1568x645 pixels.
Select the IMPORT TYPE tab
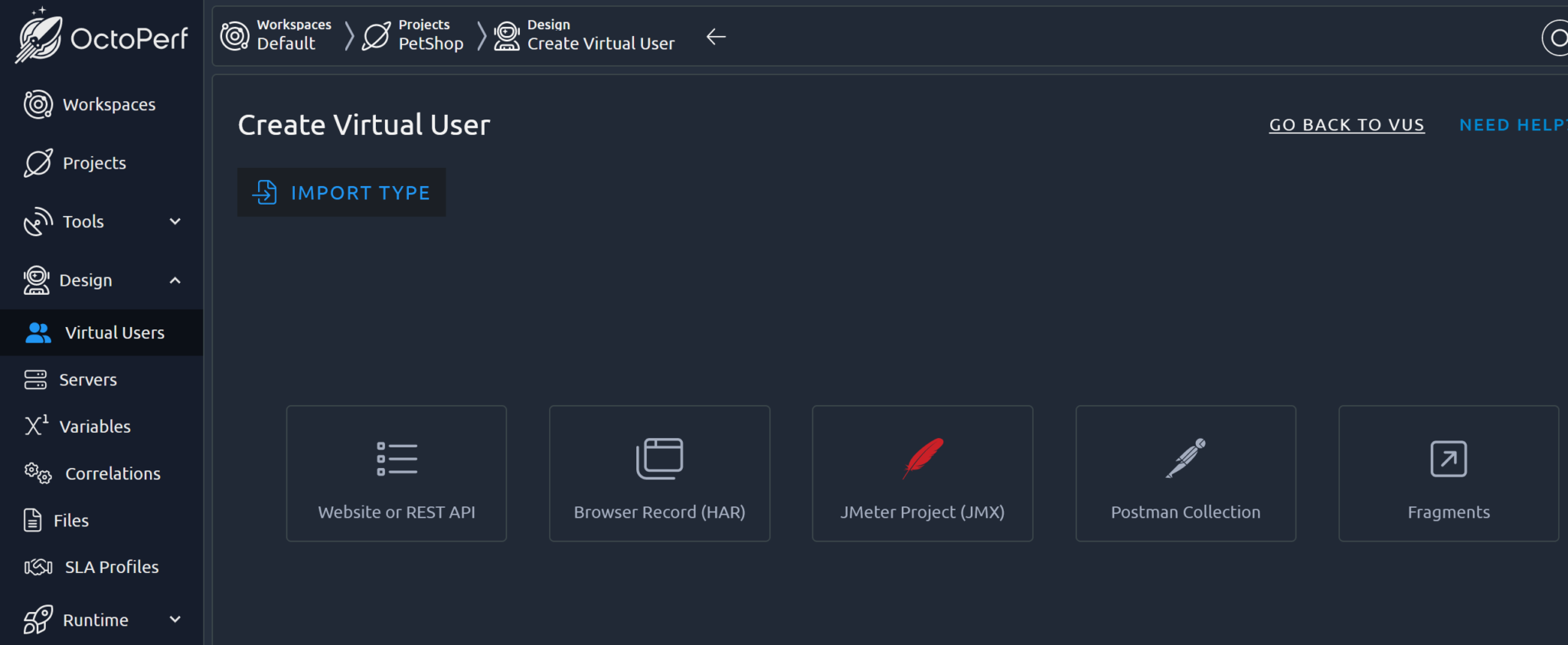point(341,192)
